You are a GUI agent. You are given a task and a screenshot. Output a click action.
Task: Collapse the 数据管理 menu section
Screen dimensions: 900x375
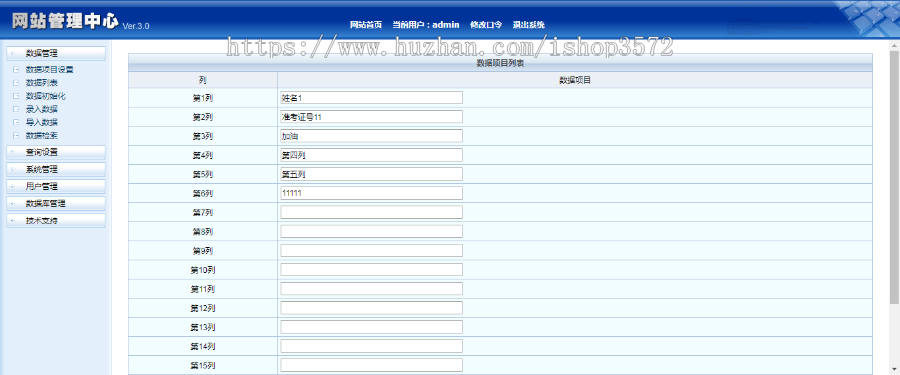(x=56, y=53)
